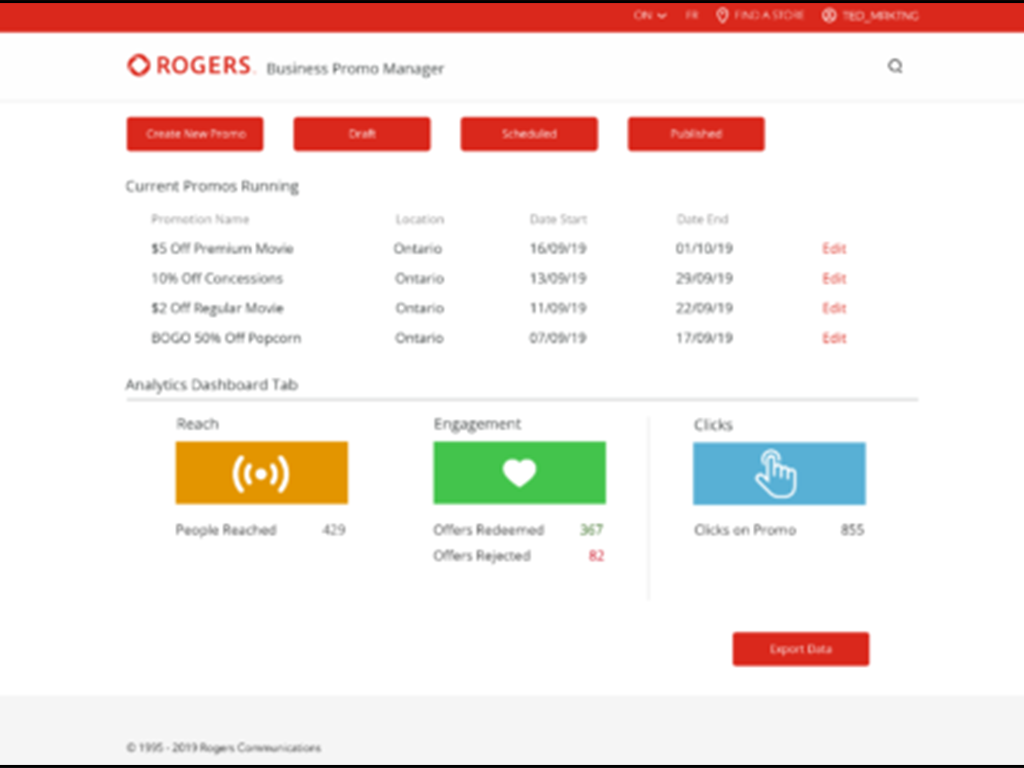Open the TED_MRKTNG account menu

[x=880, y=15]
